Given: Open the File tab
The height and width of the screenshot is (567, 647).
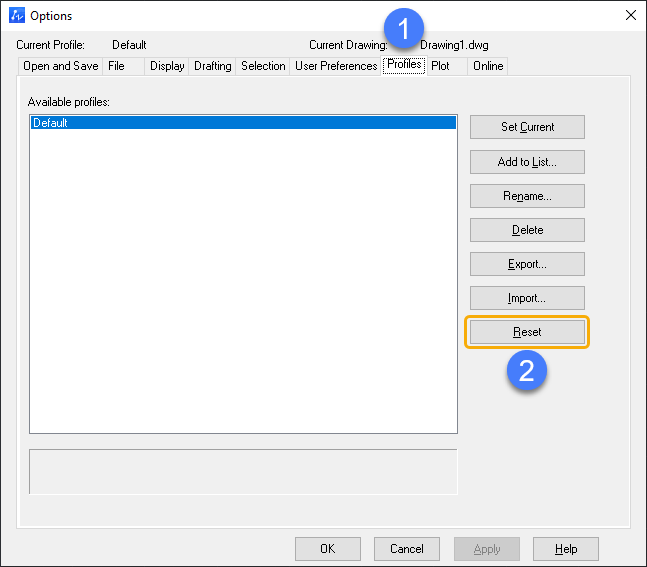Looking at the screenshot, I should 123,66.
